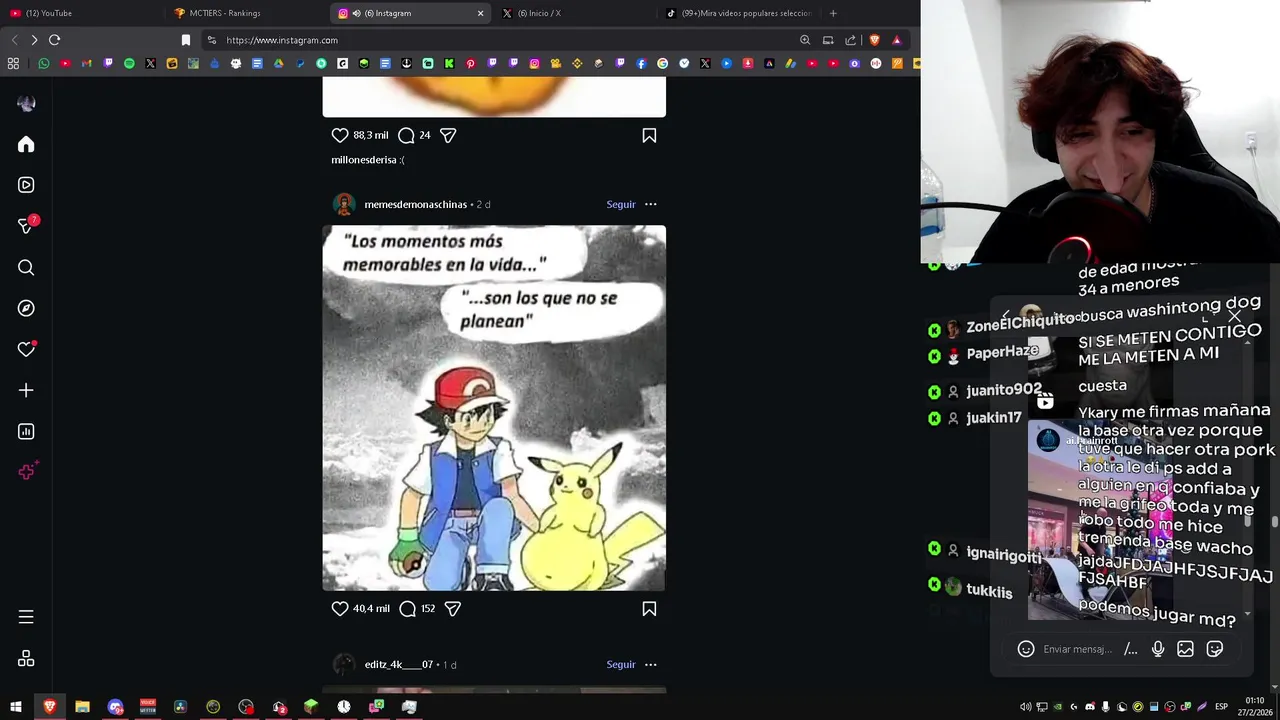
Task: Switch ESP keyboard language in the tray
Action: [1222, 707]
